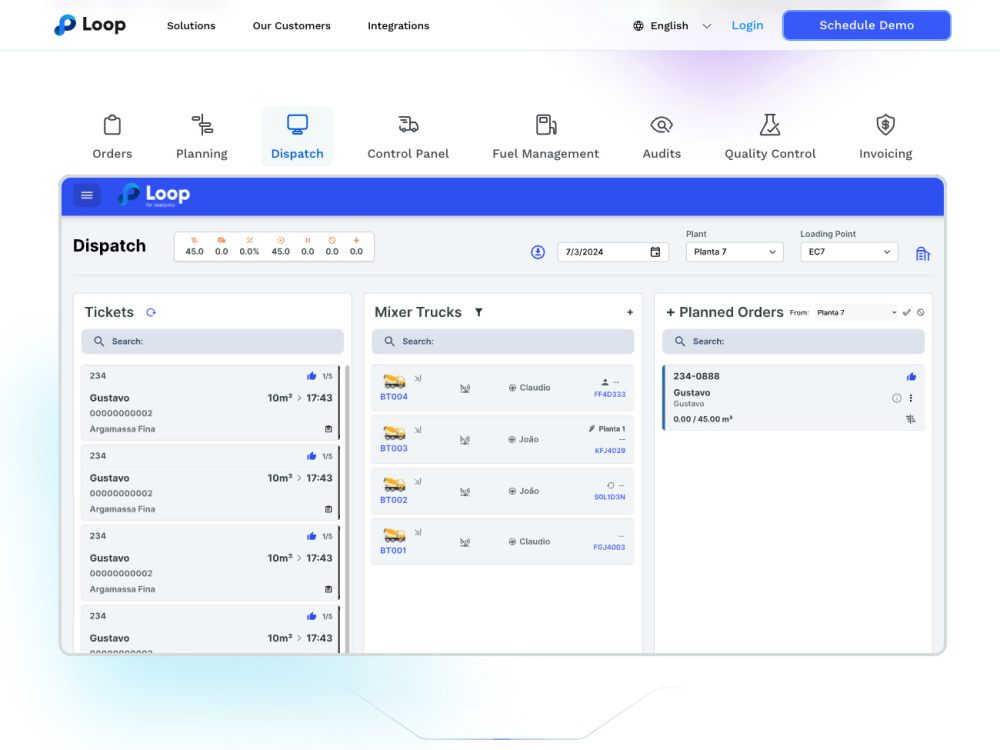Click the Login link
1000x750 pixels.
click(x=747, y=26)
